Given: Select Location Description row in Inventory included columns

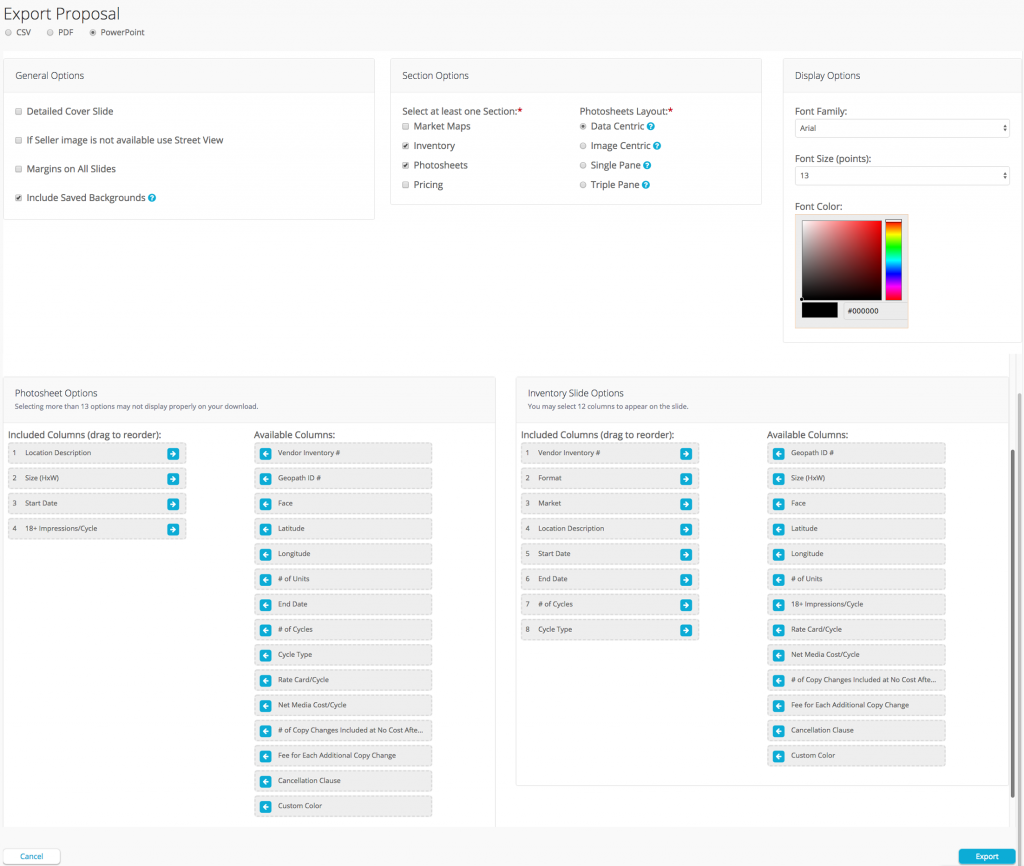Looking at the screenshot, I should click(610, 530).
